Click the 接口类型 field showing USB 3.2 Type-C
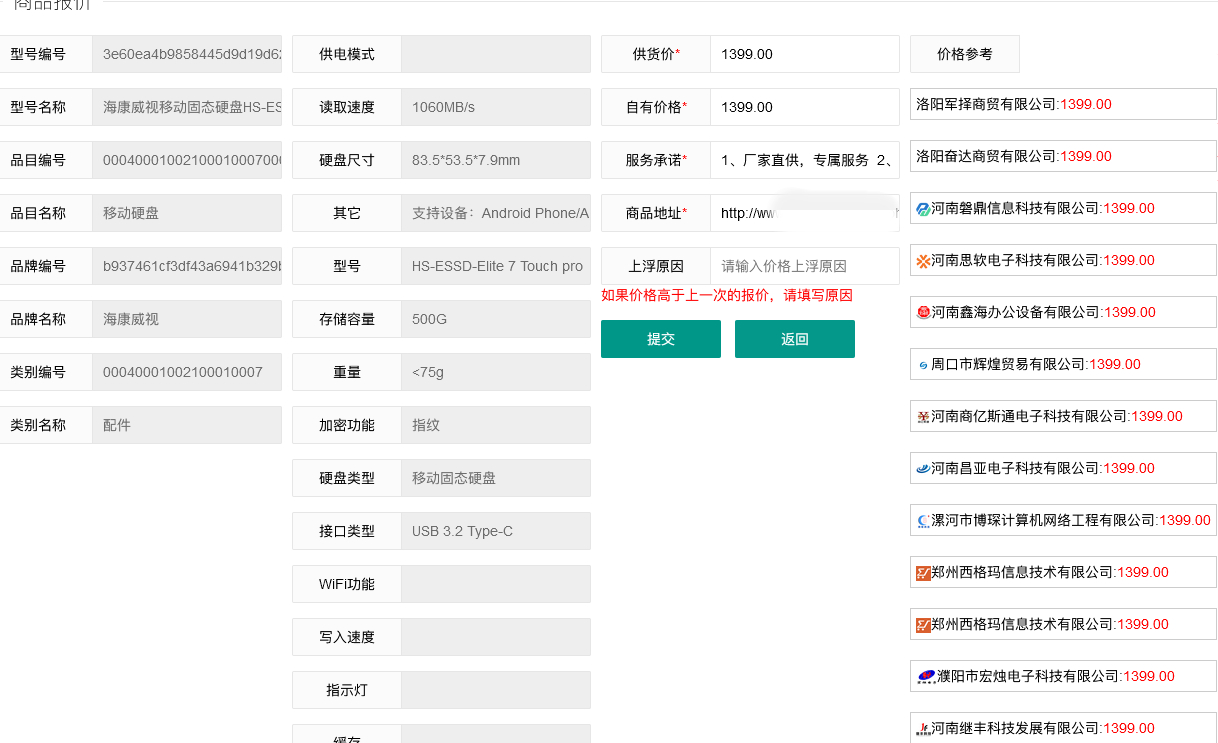This screenshot has width=1218, height=743. 496,531
